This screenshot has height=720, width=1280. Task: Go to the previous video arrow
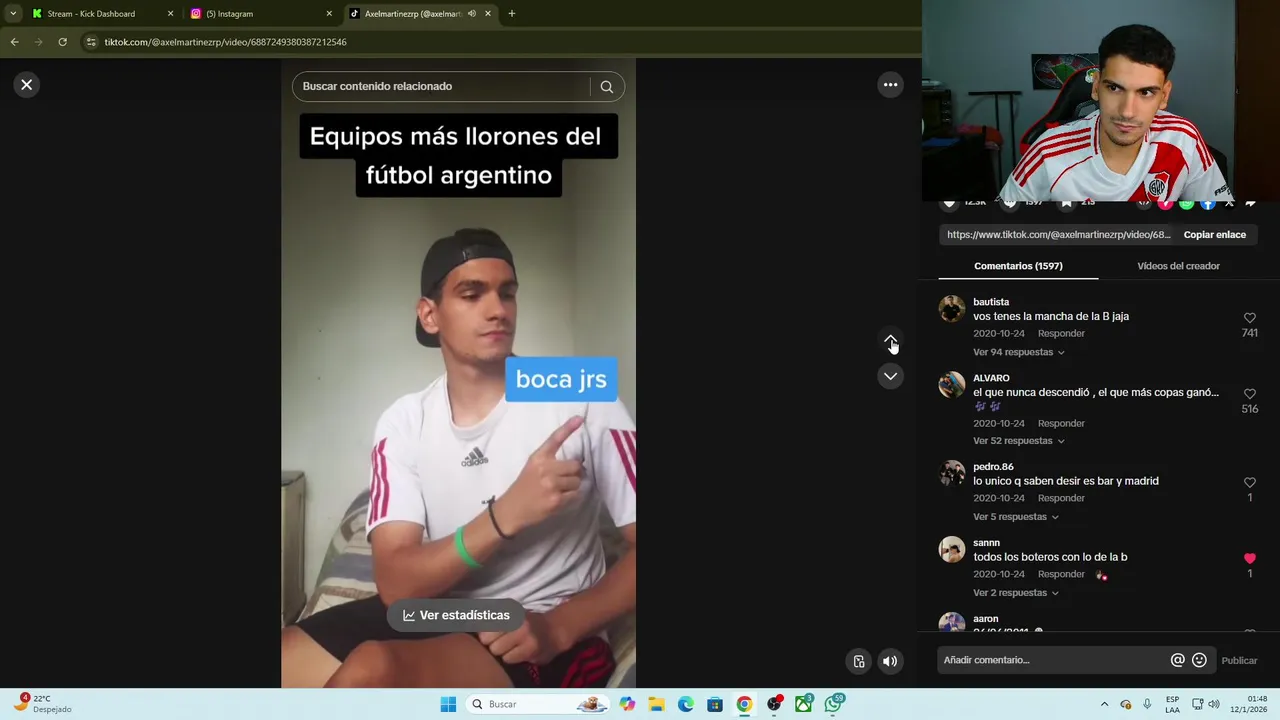pos(890,341)
